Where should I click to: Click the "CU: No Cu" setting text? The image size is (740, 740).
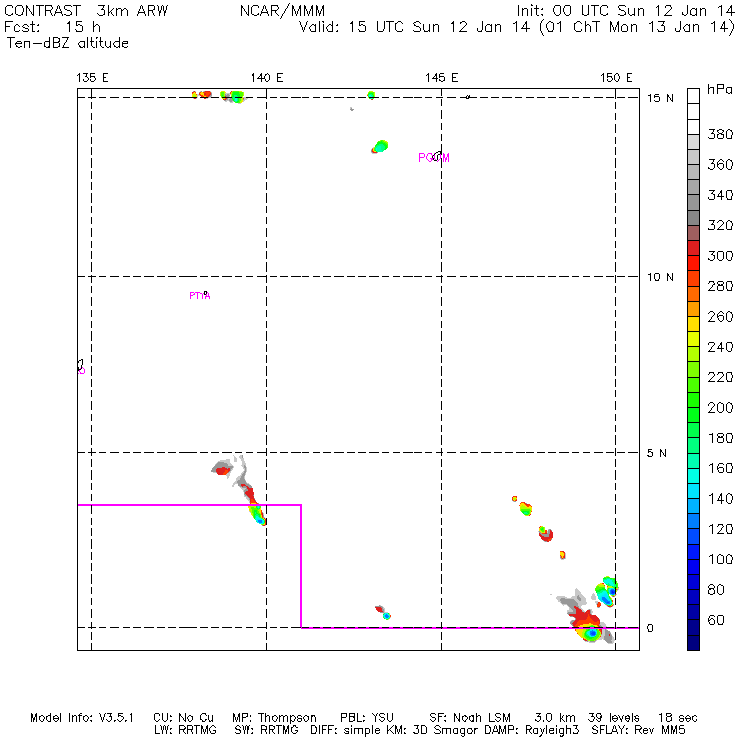(183, 718)
